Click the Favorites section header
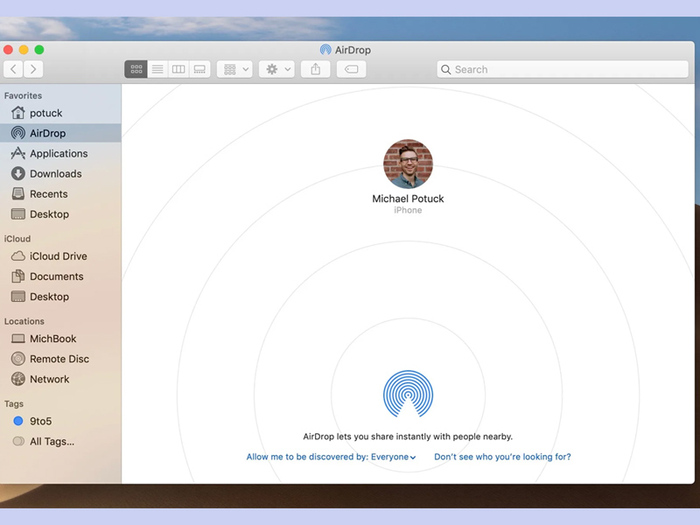 click(x=23, y=96)
